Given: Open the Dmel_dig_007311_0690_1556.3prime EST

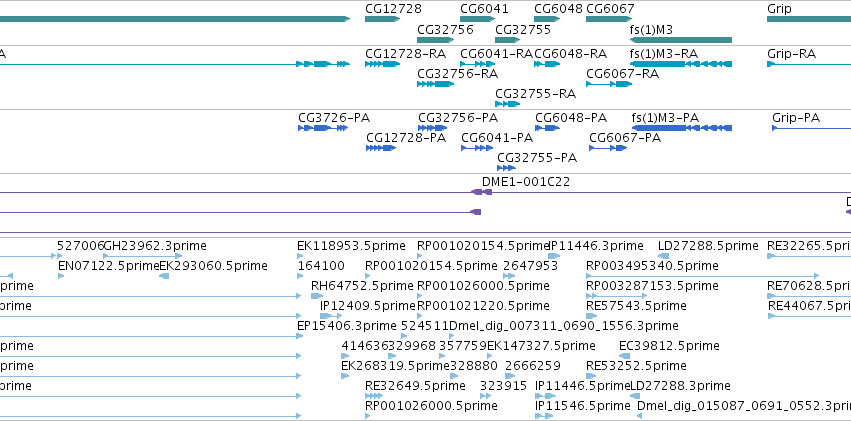Looking at the screenshot, I should tap(452, 336).
